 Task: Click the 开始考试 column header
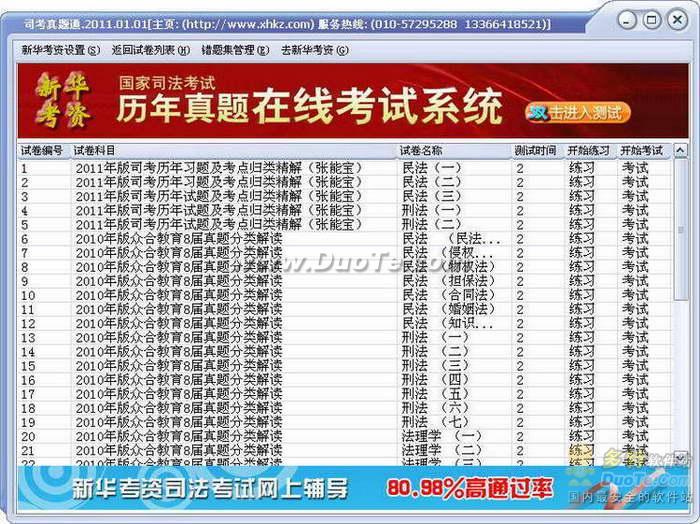[643, 151]
